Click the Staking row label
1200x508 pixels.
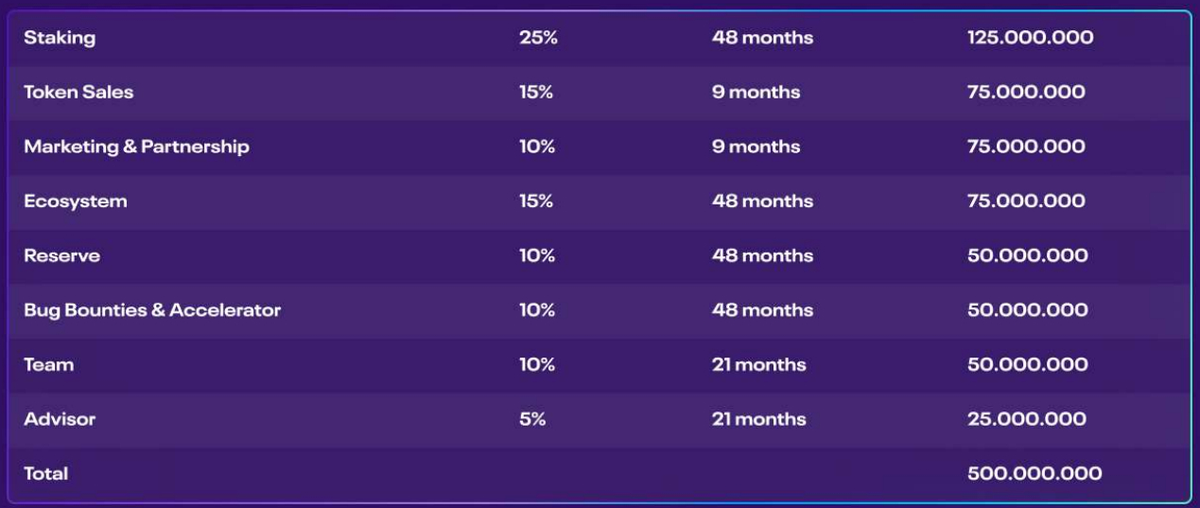tap(60, 38)
